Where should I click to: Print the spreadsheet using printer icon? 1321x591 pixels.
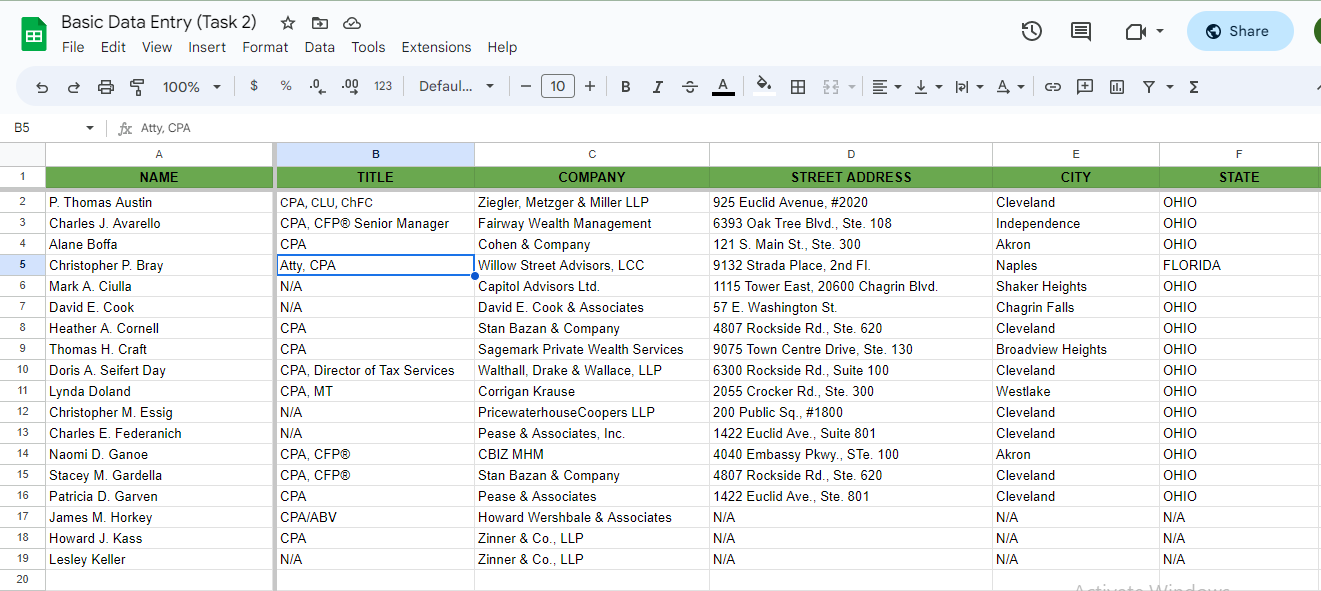106,87
